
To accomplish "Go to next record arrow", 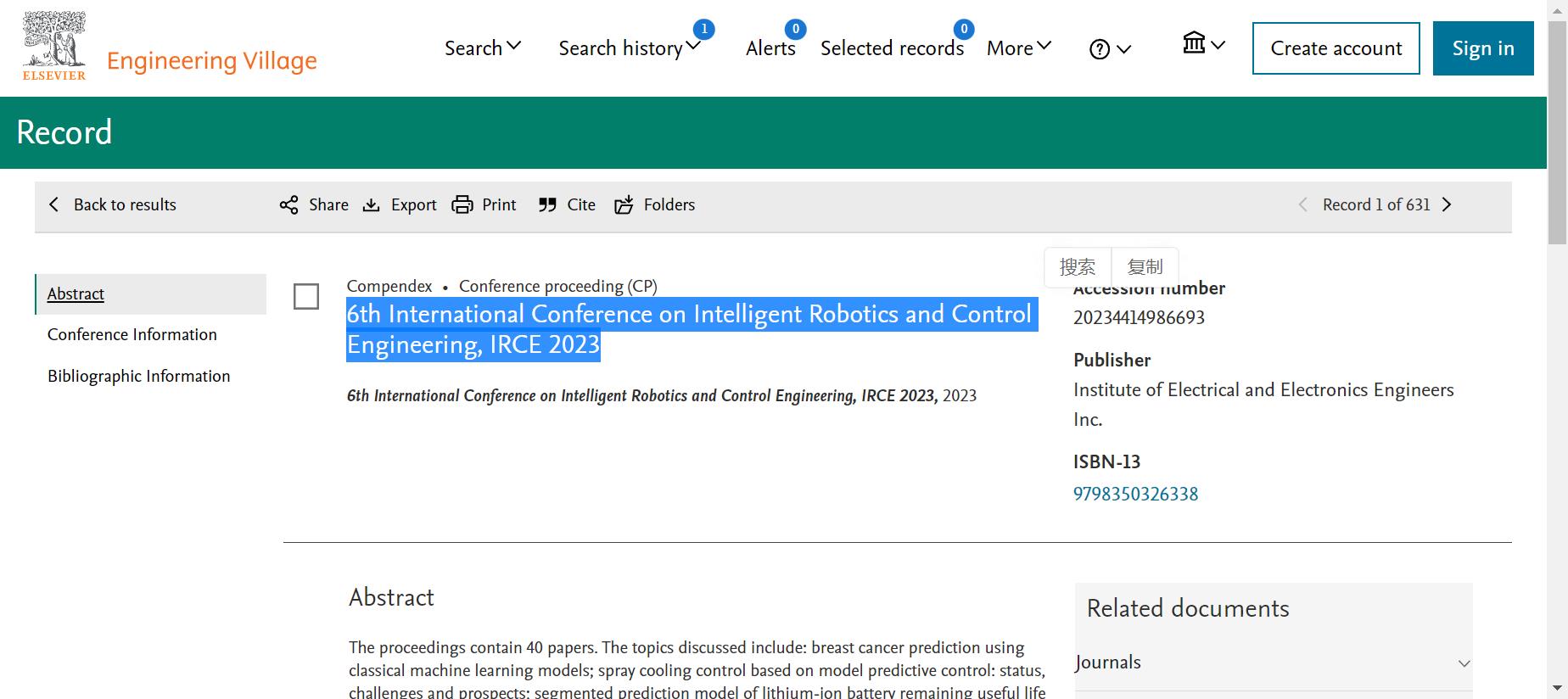I will tap(1448, 204).
